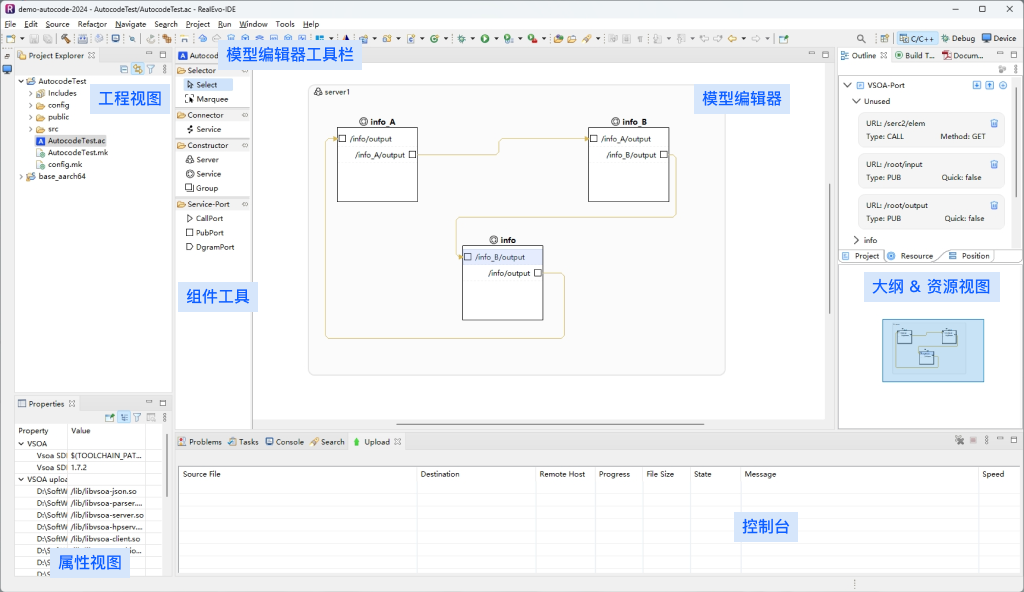This screenshot has width=1024, height=592.
Task: Click the model editor horizontal scrollbar
Action: click(x=550, y=424)
